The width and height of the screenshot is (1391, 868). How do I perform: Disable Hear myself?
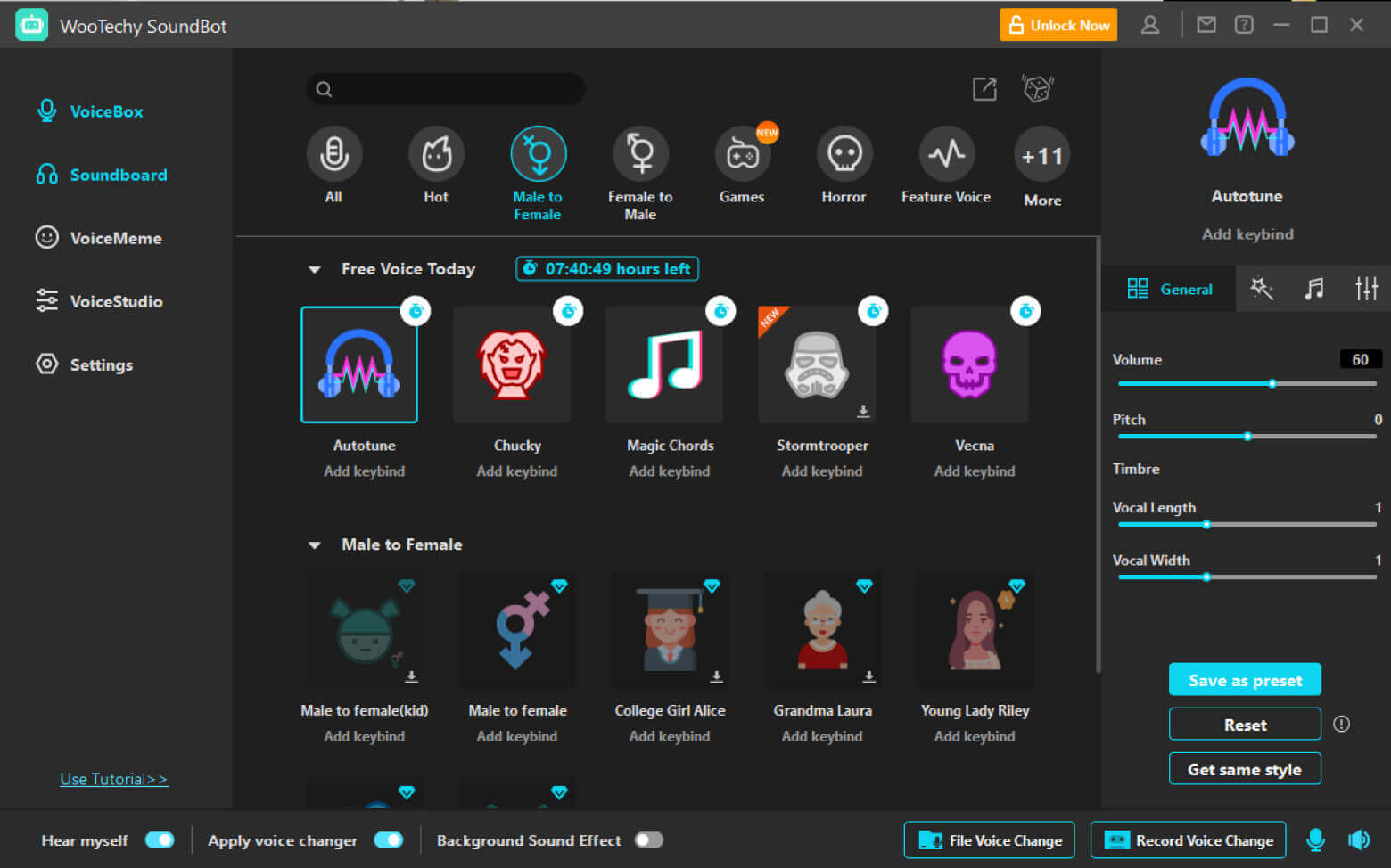click(160, 839)
